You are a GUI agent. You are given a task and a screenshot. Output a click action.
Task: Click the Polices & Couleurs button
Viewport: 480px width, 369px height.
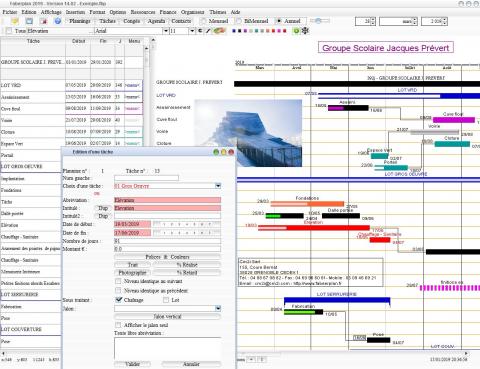167,257
